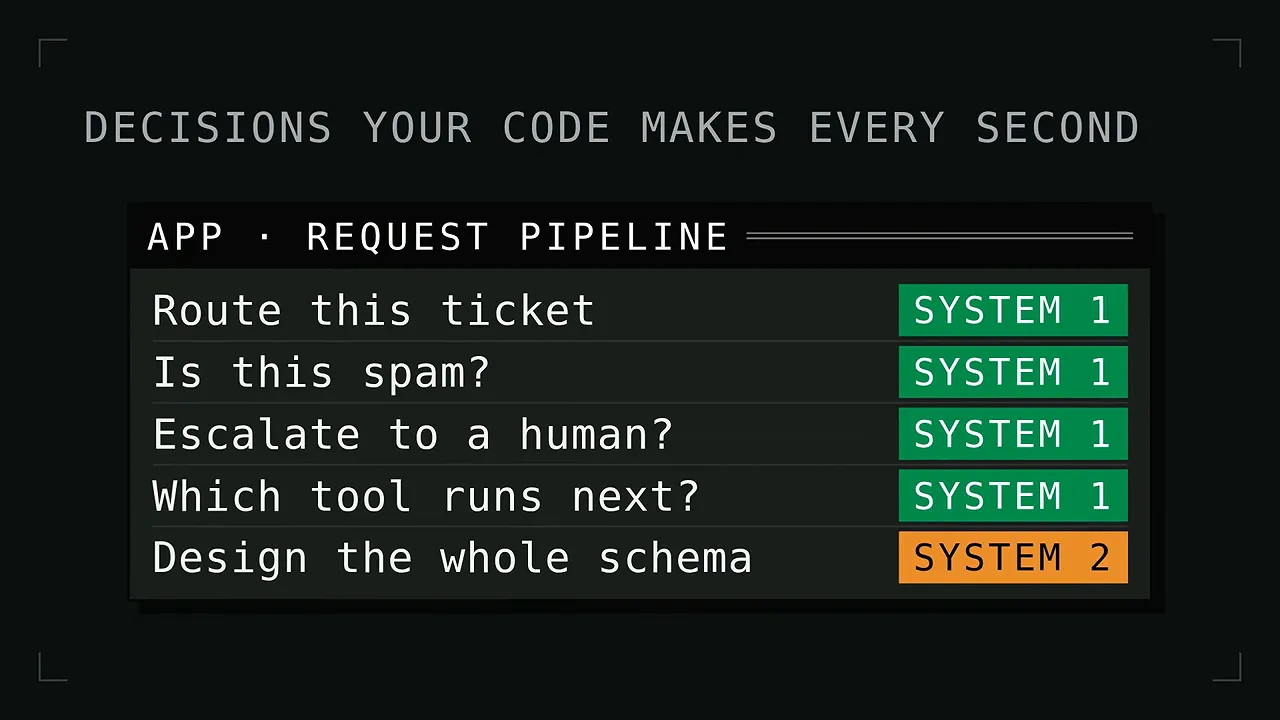Click the Is this spam? row text
1280x720 pixels.
pyautogui.click(x=322, y=373)
